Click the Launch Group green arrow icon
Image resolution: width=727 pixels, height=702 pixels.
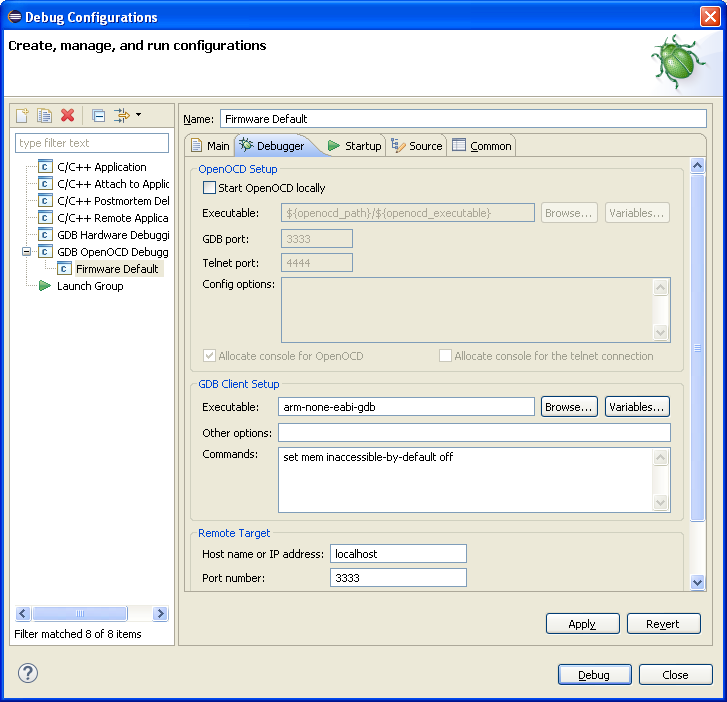[45, 286]
